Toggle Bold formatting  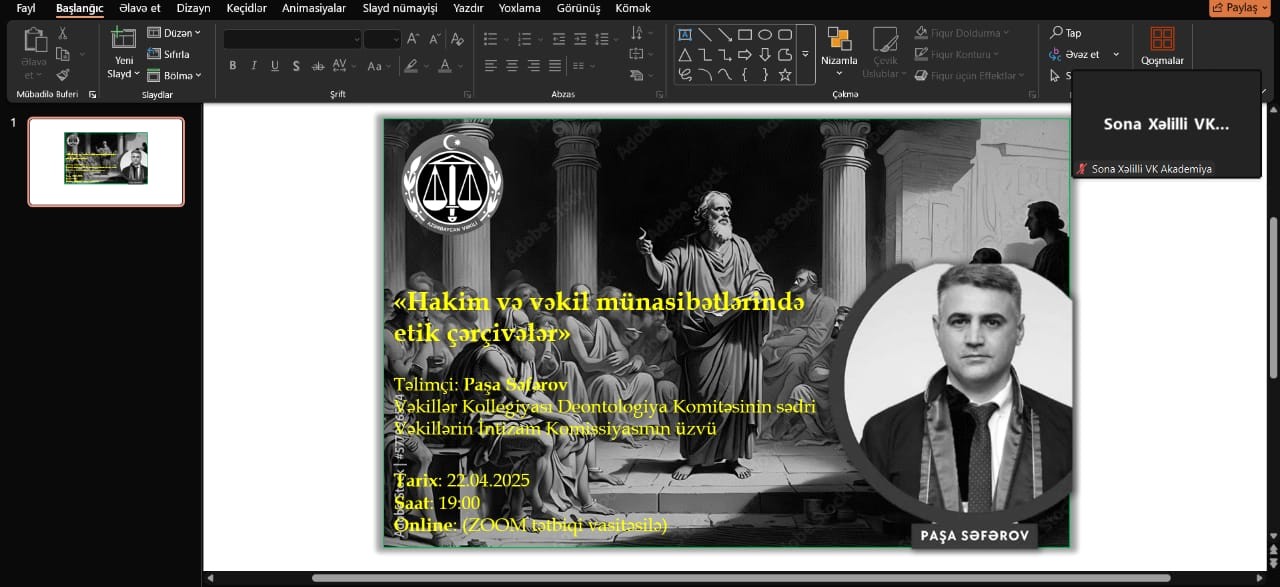(x=232, y=66)
